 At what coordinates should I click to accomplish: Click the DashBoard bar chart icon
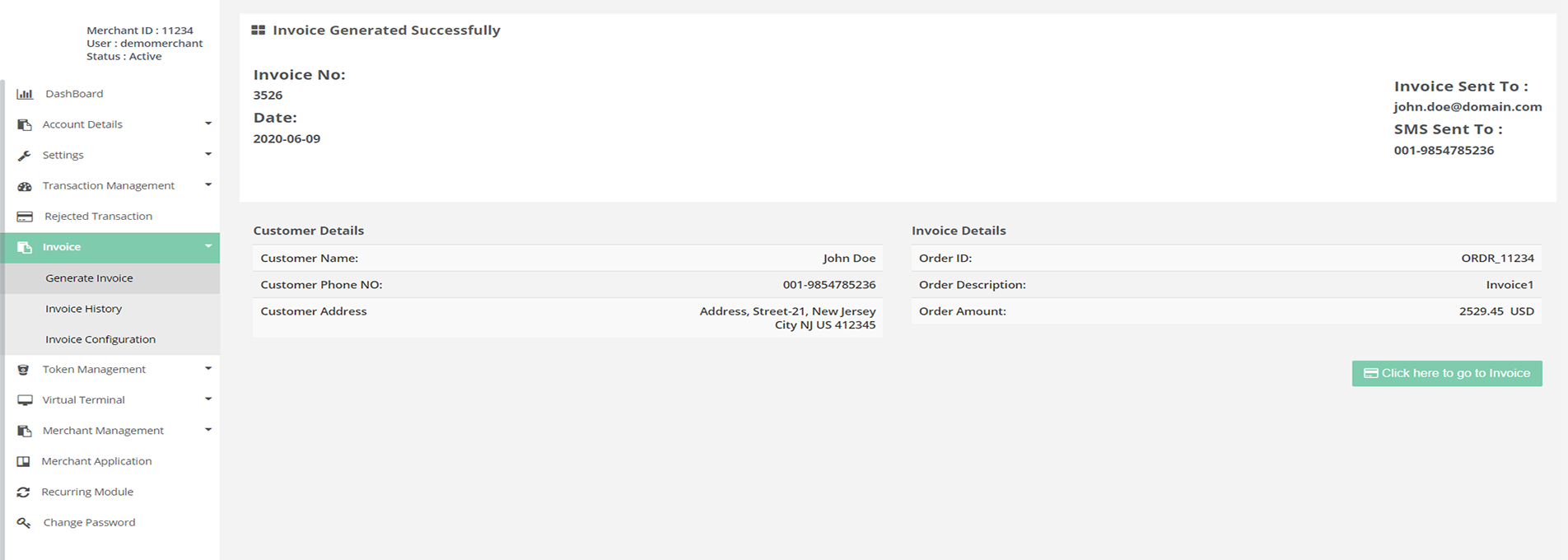click(x=25, y=94)
